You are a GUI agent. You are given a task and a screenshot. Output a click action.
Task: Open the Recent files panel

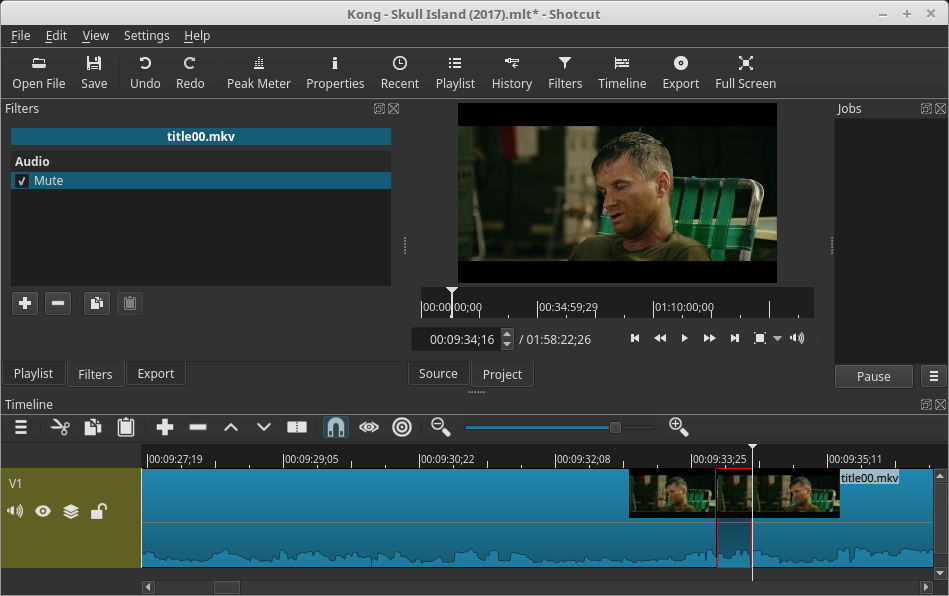(399, 73)
